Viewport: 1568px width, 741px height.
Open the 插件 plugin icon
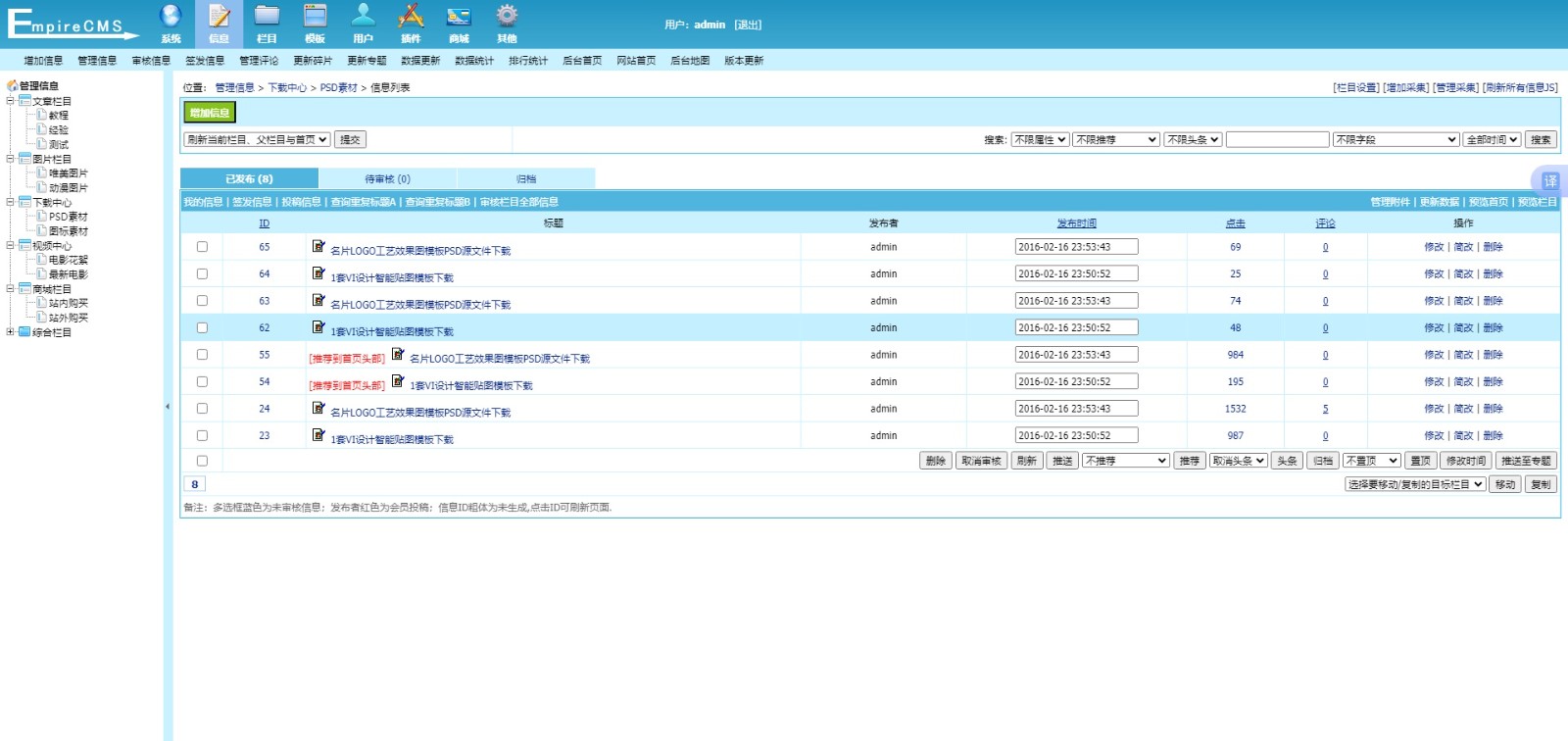pyautogui.click(x=411, y=17)
